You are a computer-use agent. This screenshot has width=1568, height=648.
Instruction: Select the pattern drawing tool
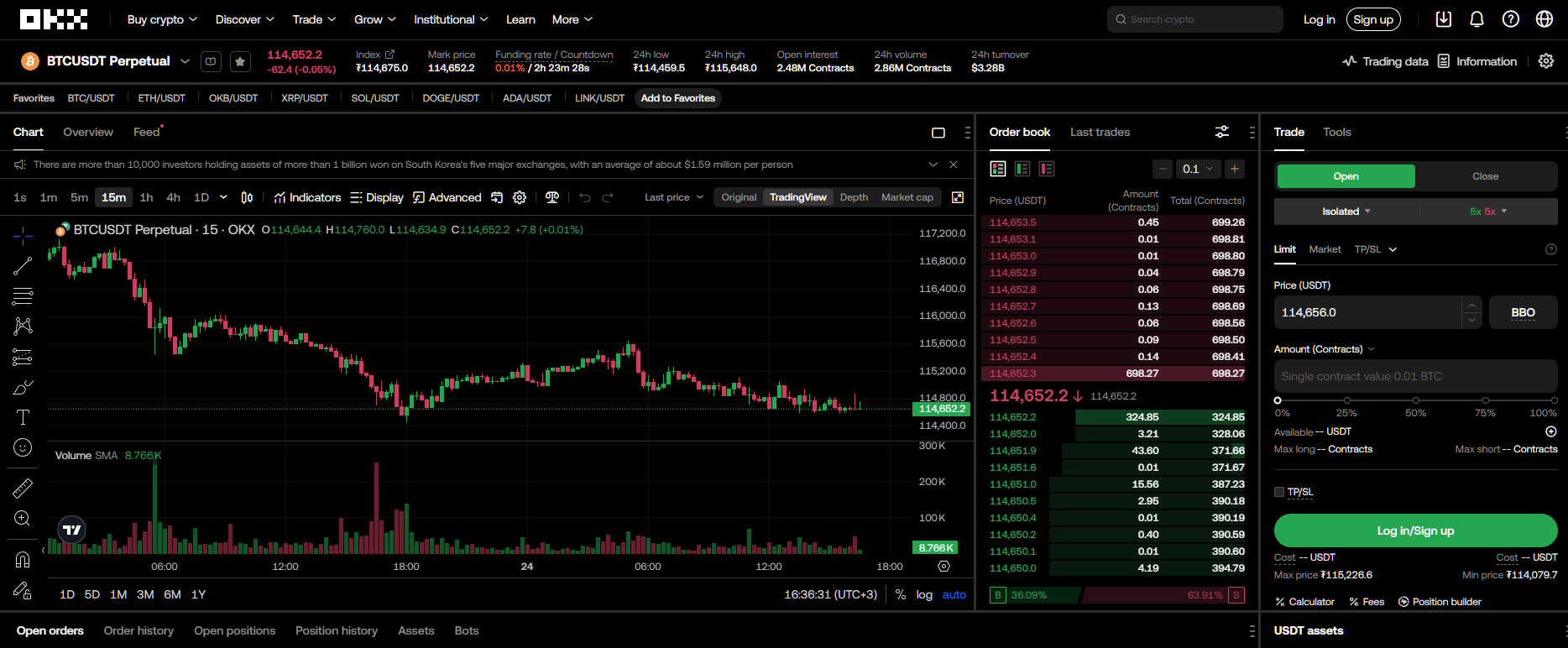click(23, 327)
